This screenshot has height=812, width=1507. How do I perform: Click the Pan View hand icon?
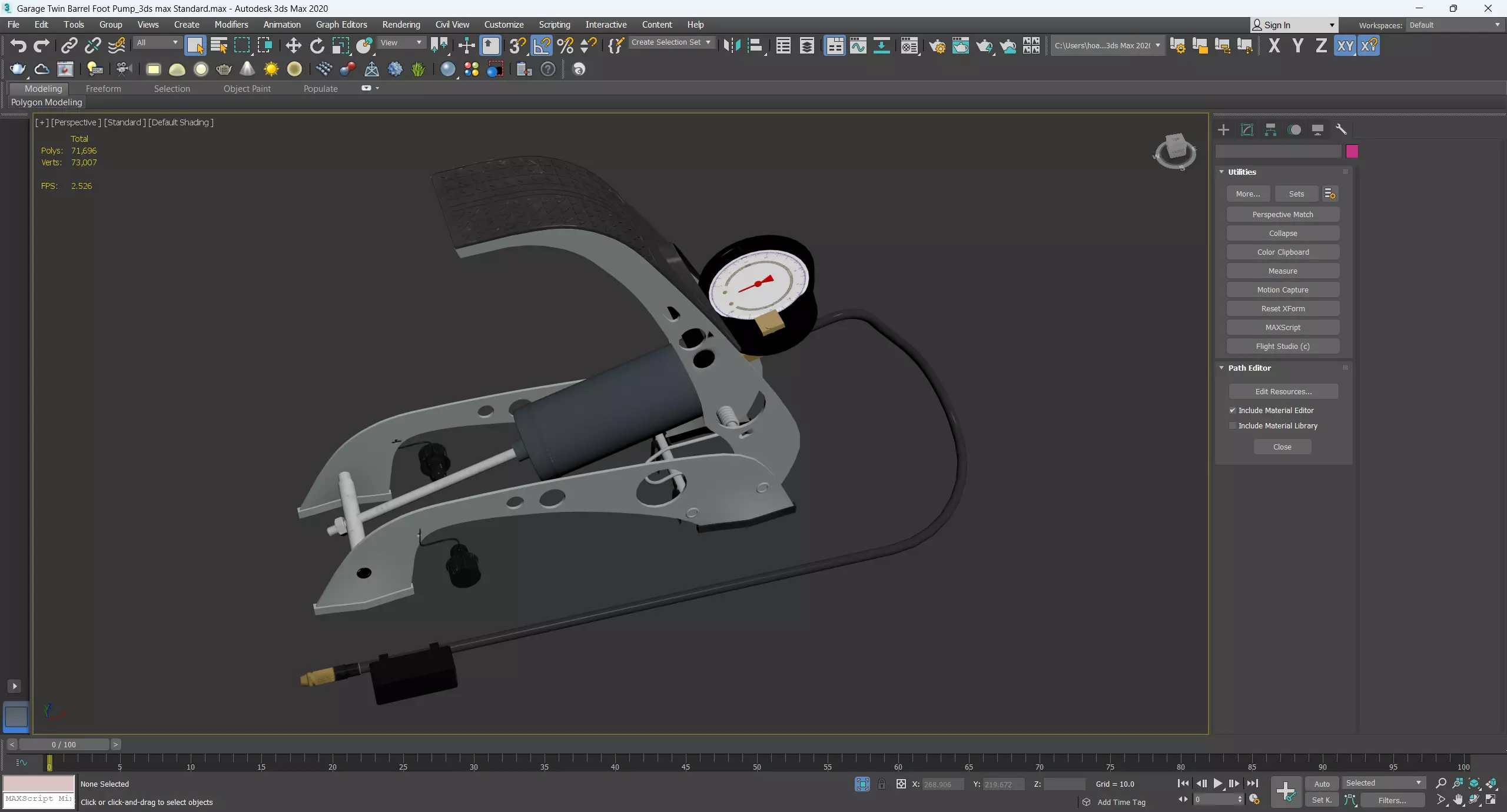(x=1458, y=800)
